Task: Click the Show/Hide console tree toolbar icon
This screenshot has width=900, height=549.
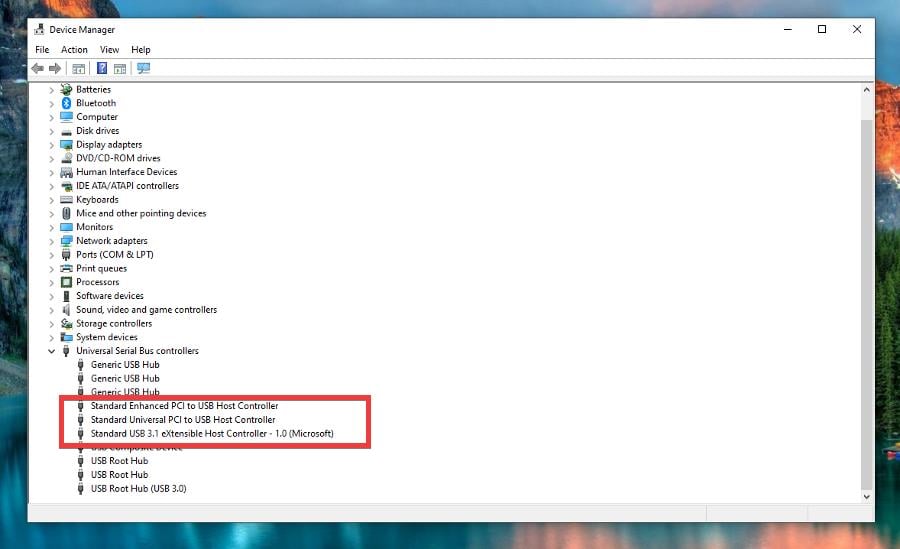Action: (79, 68)
